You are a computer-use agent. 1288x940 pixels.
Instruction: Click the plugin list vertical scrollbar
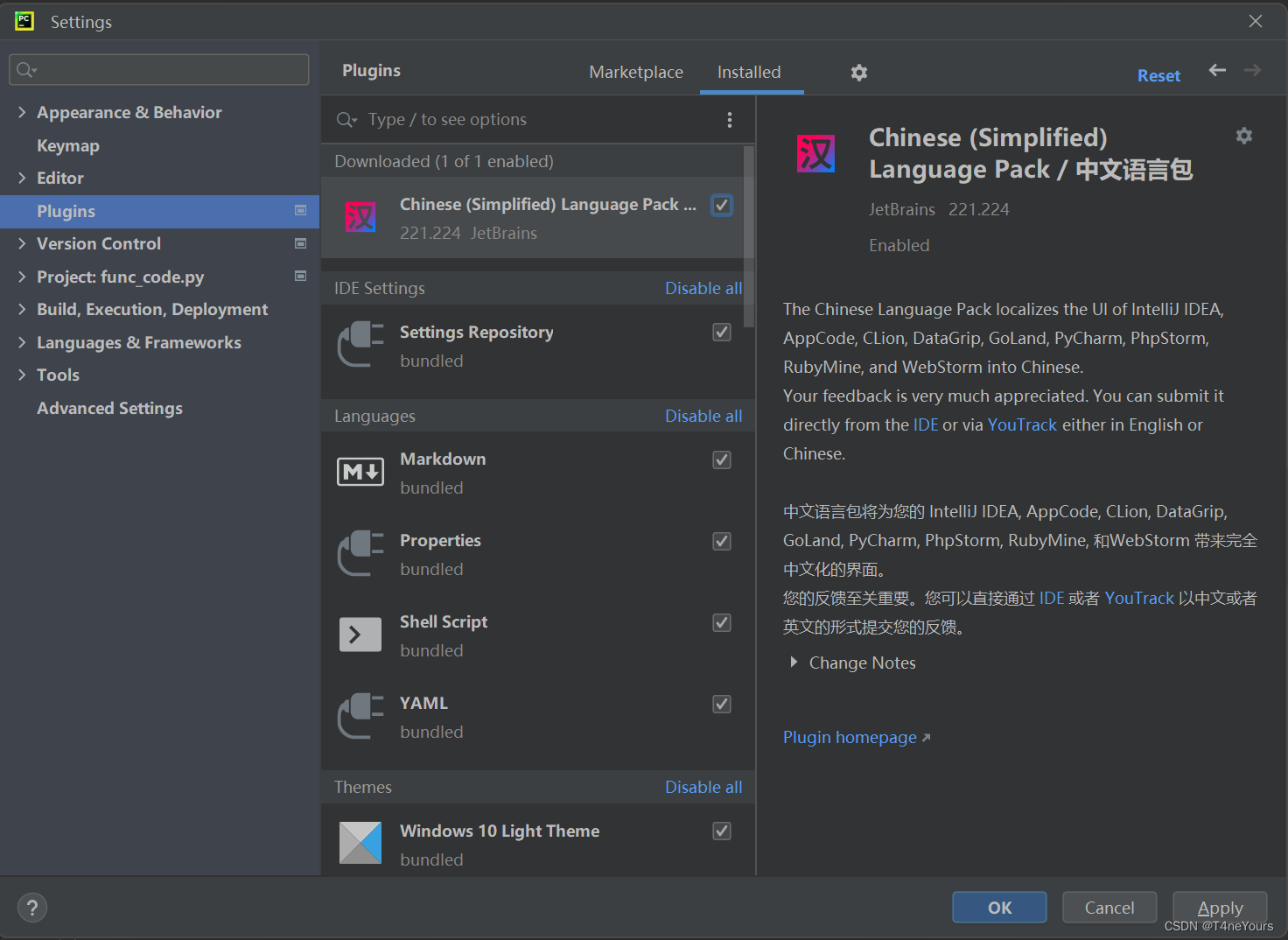click(x=749, y=236)
